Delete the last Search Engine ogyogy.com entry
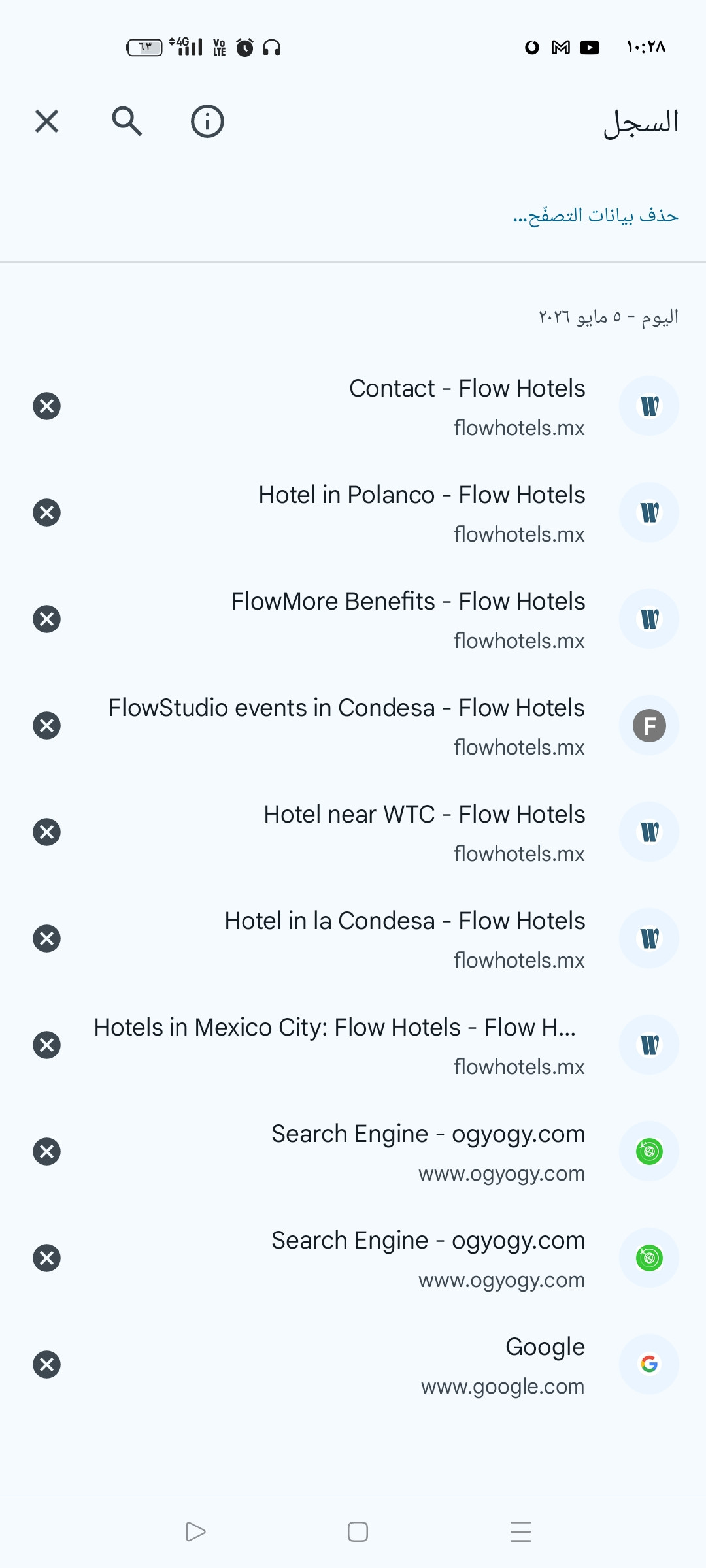706x1568 pixels. [46, 1258]
